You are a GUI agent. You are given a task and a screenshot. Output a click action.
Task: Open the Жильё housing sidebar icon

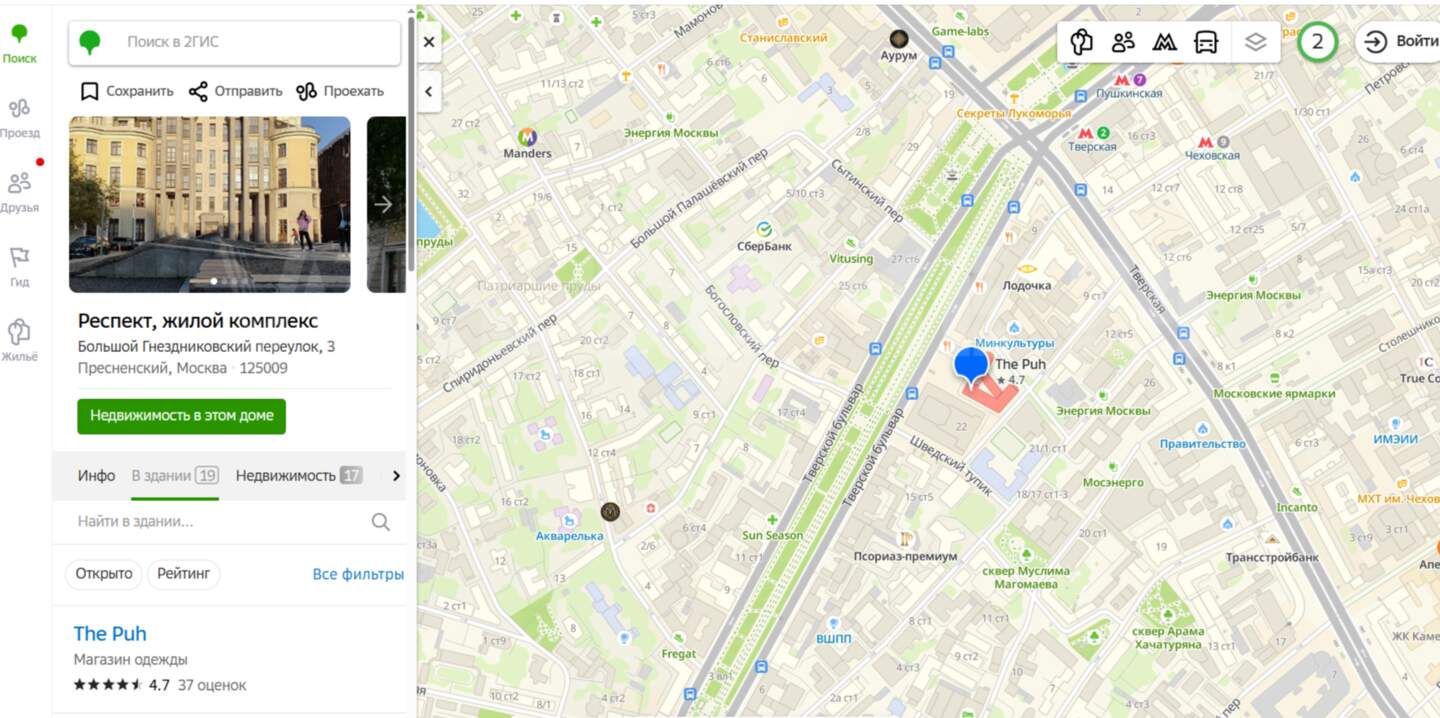(20, 340)
